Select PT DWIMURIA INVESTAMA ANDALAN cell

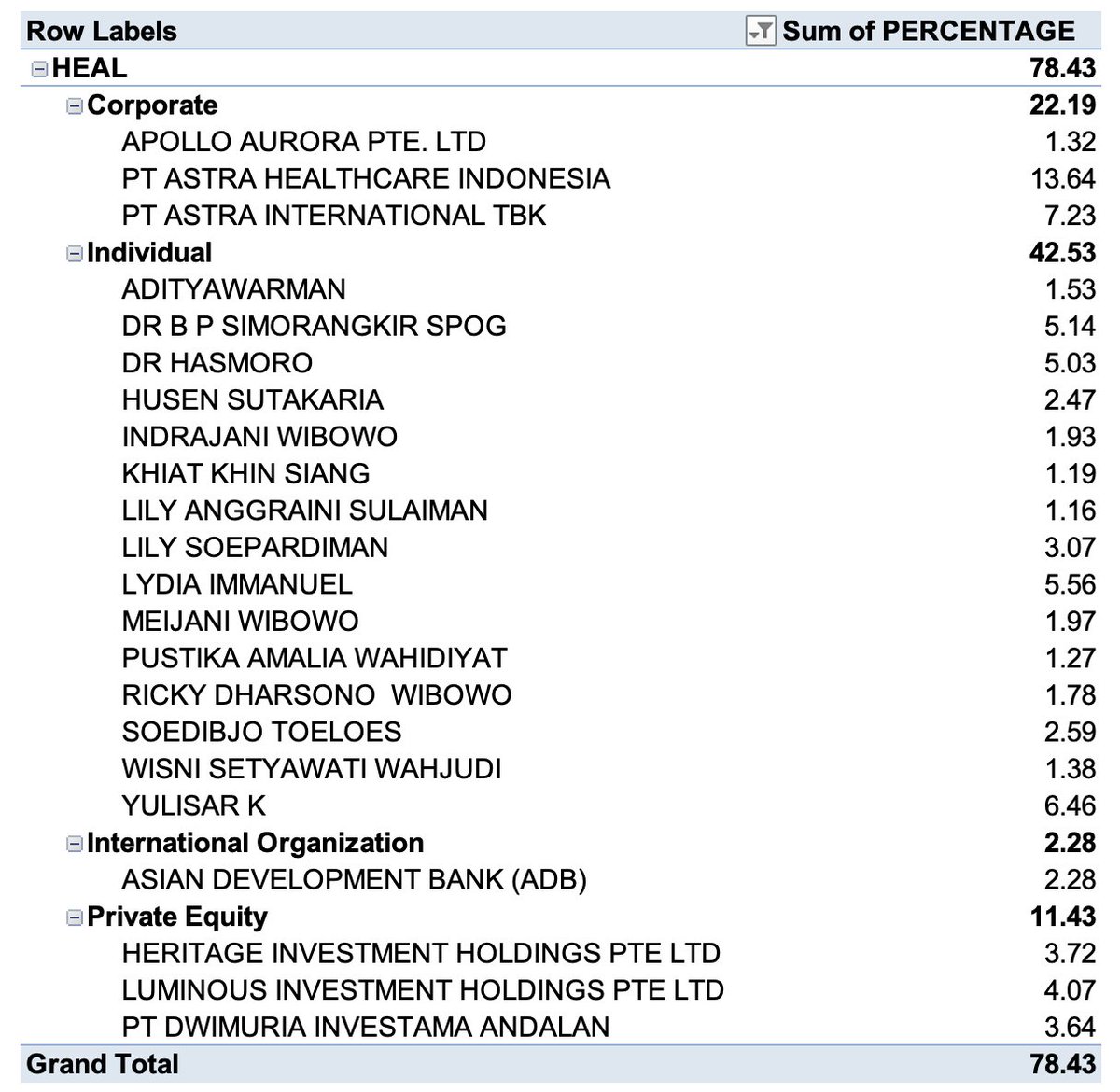click(x=366, y=1028)
